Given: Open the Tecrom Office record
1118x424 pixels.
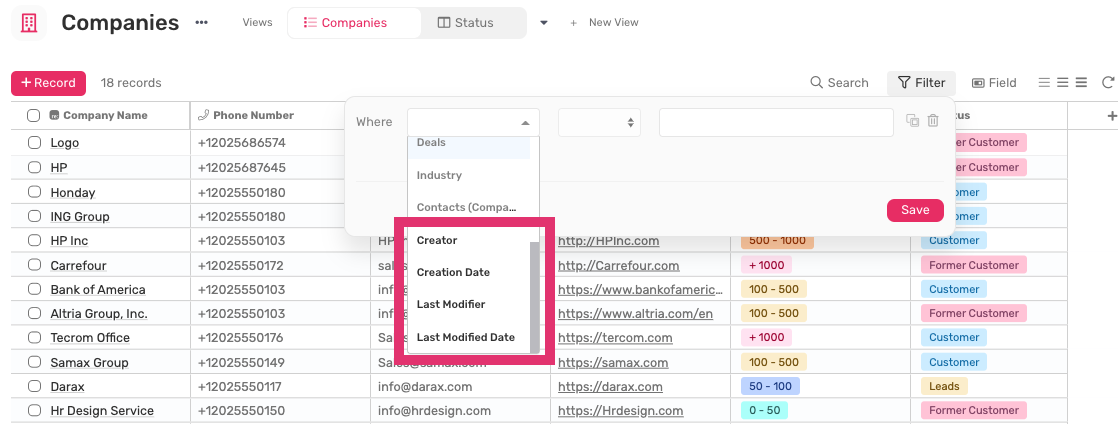Looking at the screenshot, I should coord(90,338).
